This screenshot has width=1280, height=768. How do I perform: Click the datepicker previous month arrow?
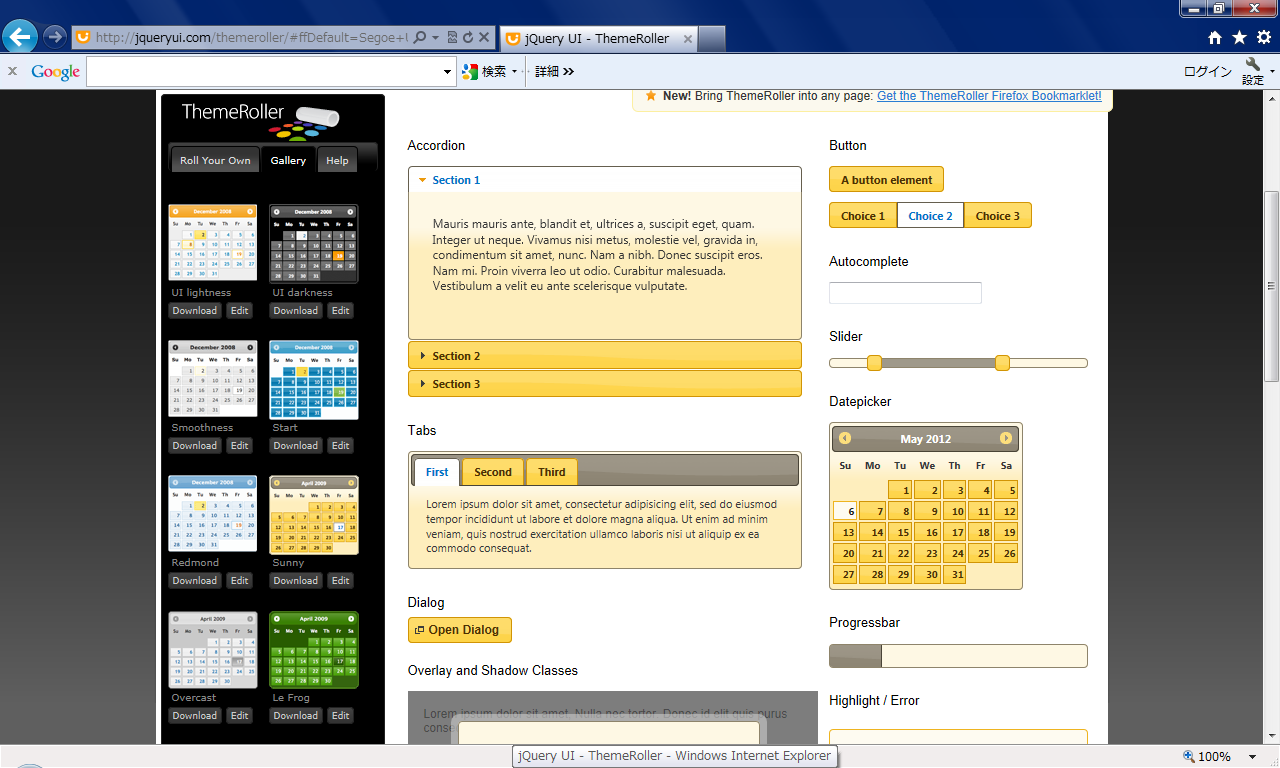pyautogui.click(x=845, y=439)
